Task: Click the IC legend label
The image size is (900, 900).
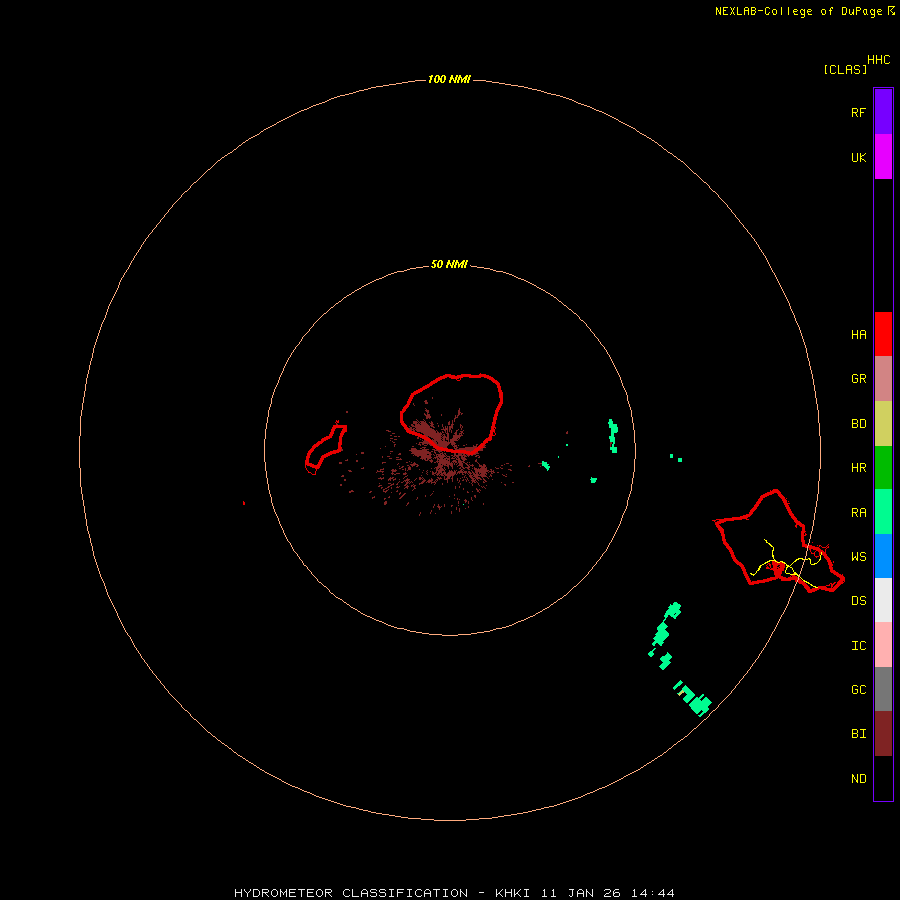Action: click(x=858, y=646)
